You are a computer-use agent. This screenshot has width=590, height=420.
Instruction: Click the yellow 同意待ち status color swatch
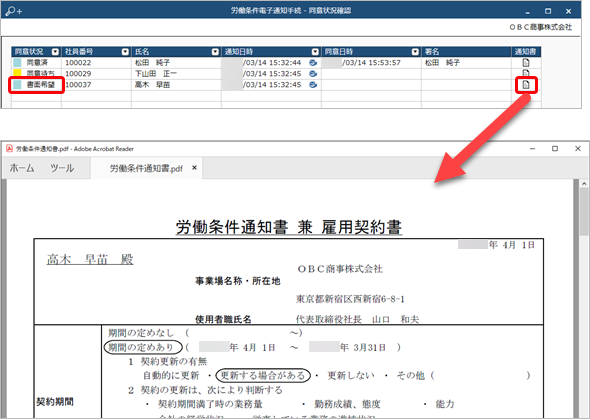click(17, 73)
